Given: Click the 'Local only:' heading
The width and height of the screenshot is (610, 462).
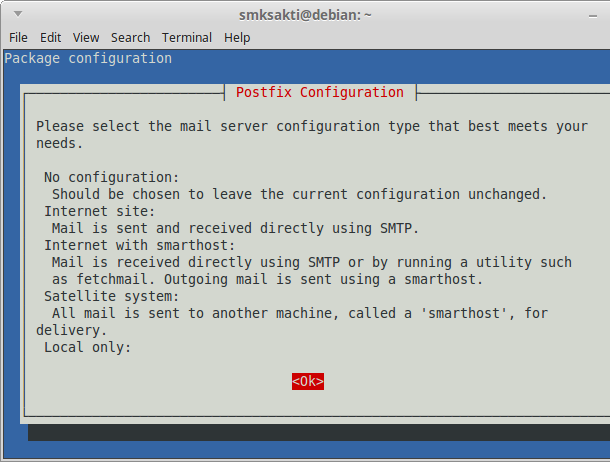Looking at the screenshot, I should [88, 347].
